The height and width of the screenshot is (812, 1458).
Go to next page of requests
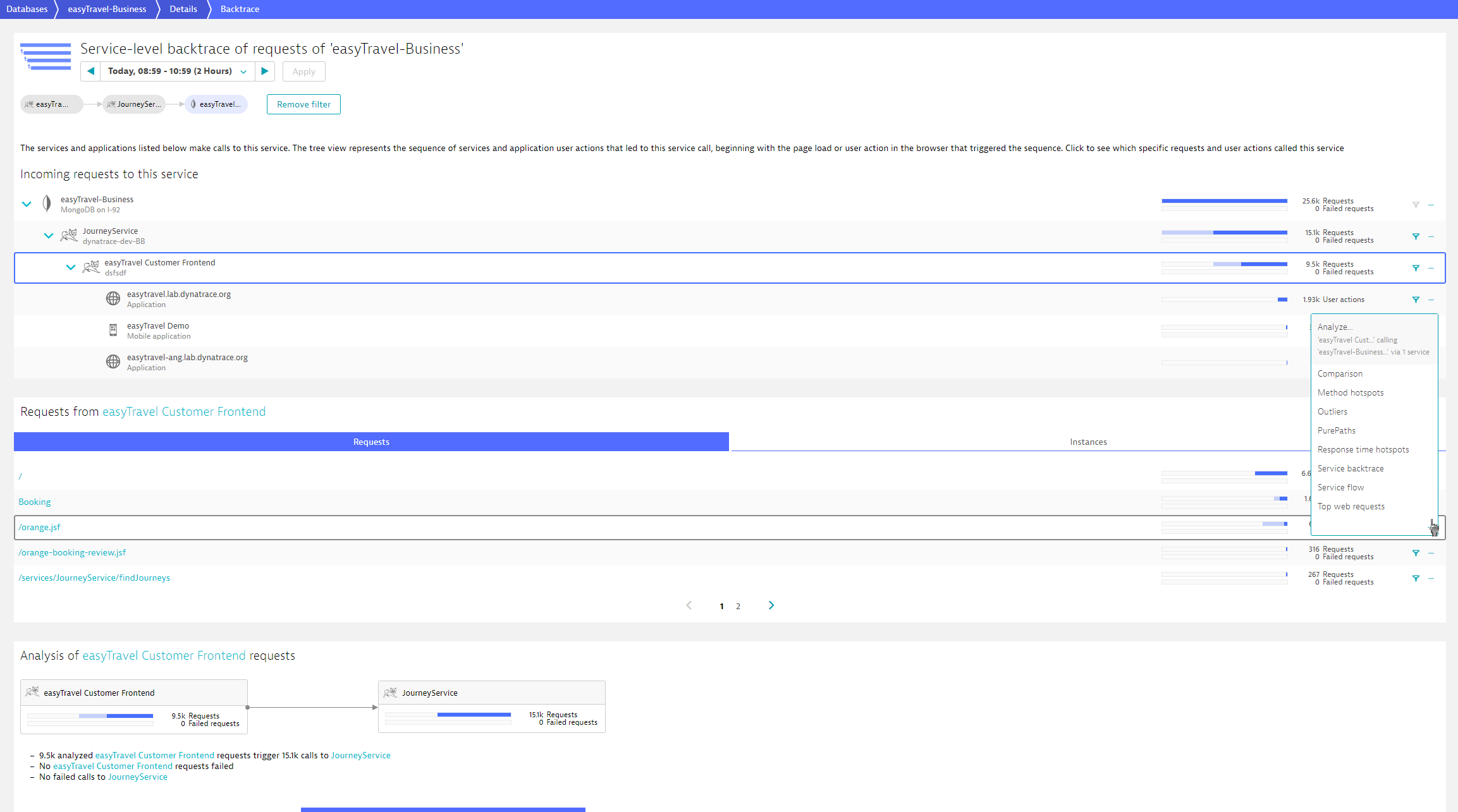coord(771,605)
